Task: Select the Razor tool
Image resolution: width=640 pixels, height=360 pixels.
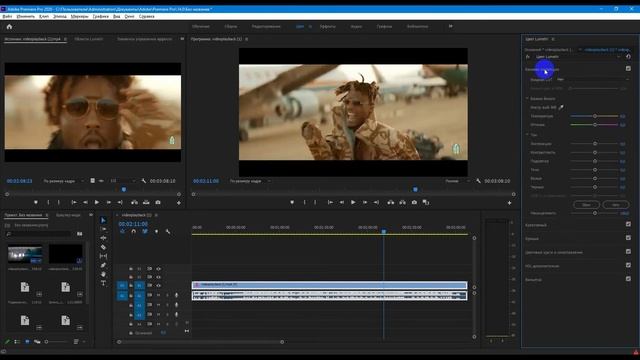Action: coord(103,247)
